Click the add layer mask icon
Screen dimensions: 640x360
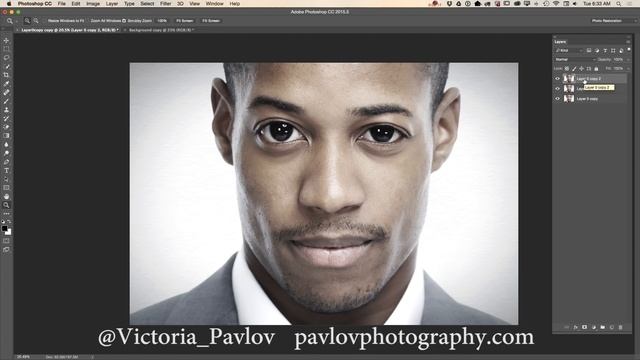coord(584,327)
